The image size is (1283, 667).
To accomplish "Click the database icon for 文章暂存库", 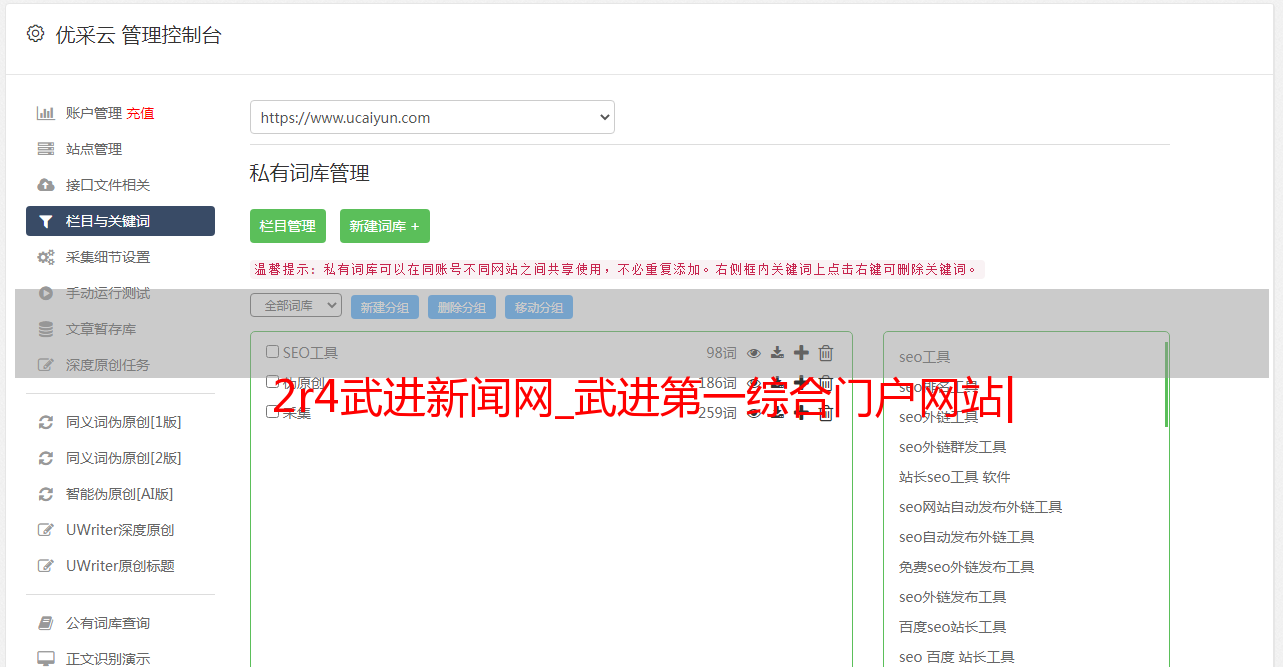I will 45,329.
